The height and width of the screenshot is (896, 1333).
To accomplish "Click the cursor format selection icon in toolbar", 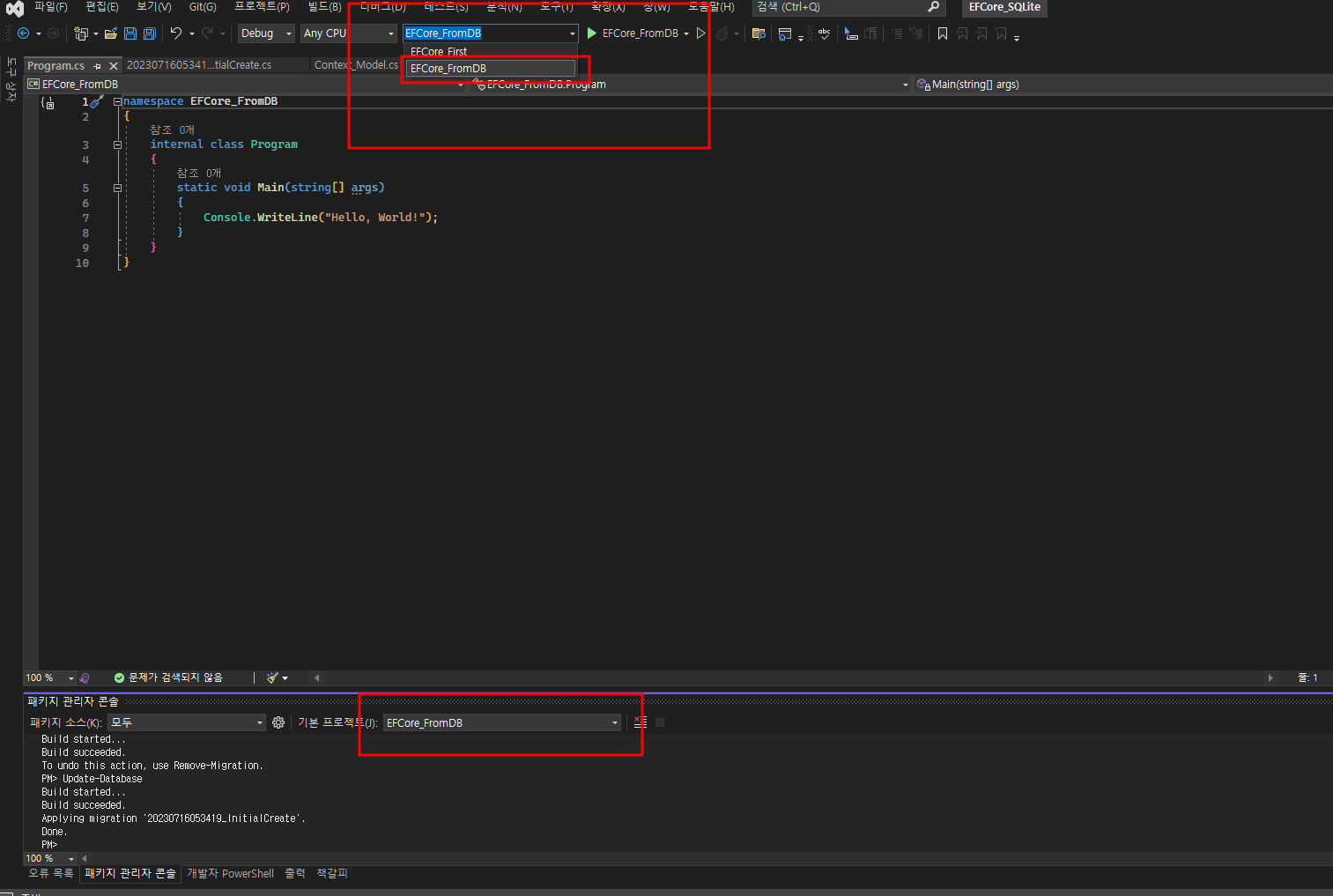I will point(851,33).
